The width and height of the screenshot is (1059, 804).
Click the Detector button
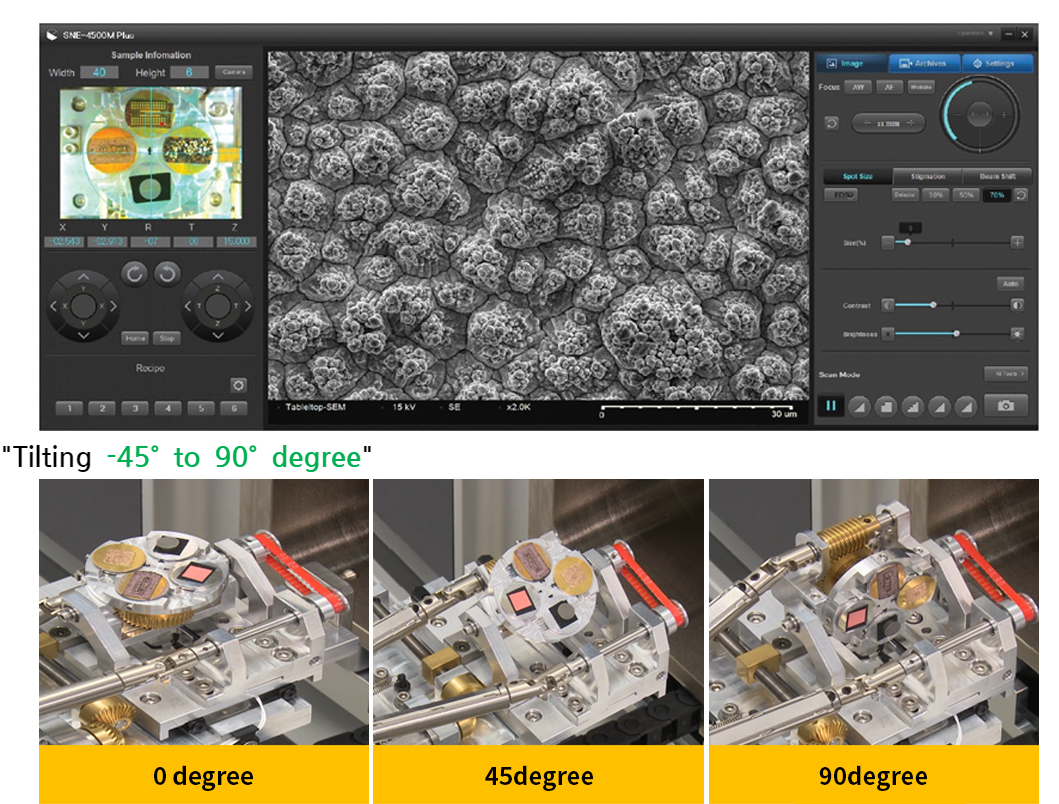pos(904,195)
